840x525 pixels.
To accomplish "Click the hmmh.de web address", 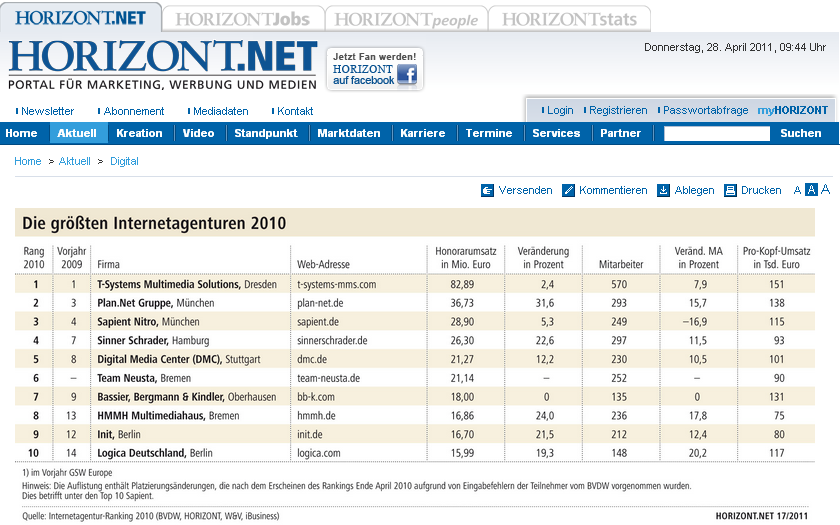I will coord(316,416).
